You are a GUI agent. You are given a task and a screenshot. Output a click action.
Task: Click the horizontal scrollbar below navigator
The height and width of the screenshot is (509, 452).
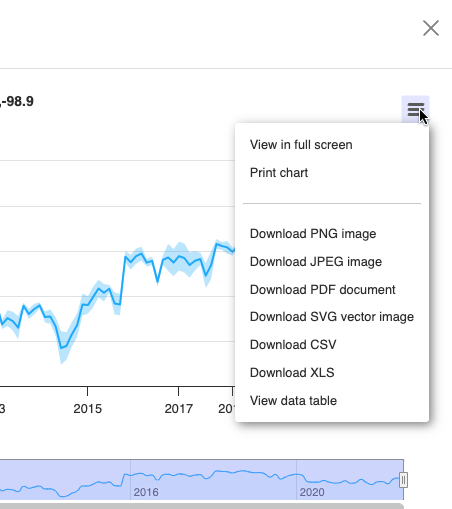(201, 506)
